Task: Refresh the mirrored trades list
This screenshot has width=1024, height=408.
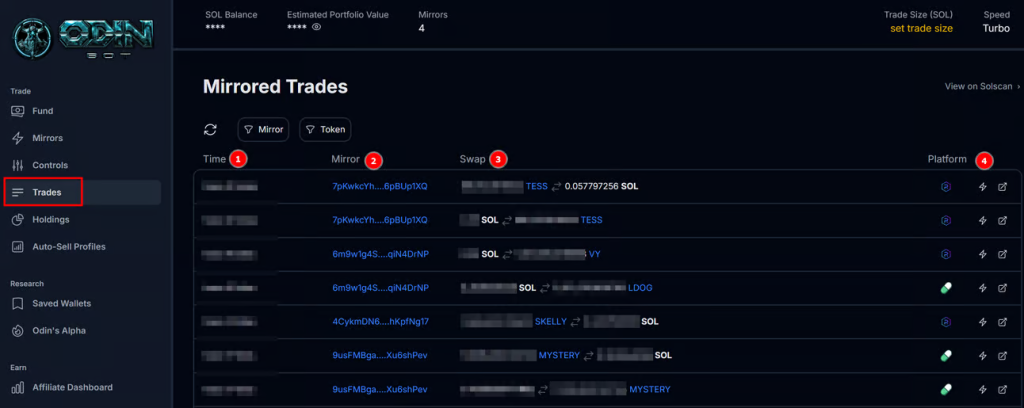Action: [210, 129]
